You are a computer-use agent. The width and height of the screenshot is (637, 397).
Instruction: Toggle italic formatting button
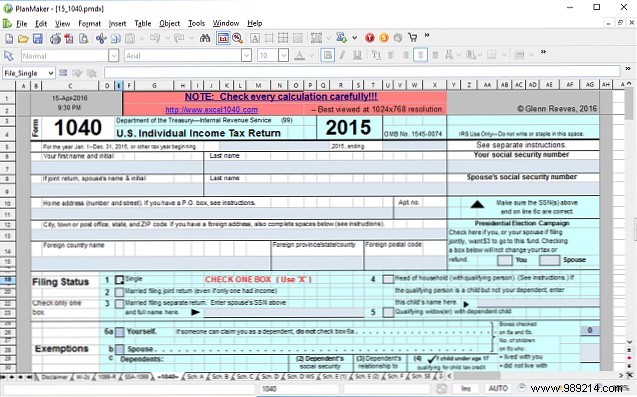pos(342,55)
